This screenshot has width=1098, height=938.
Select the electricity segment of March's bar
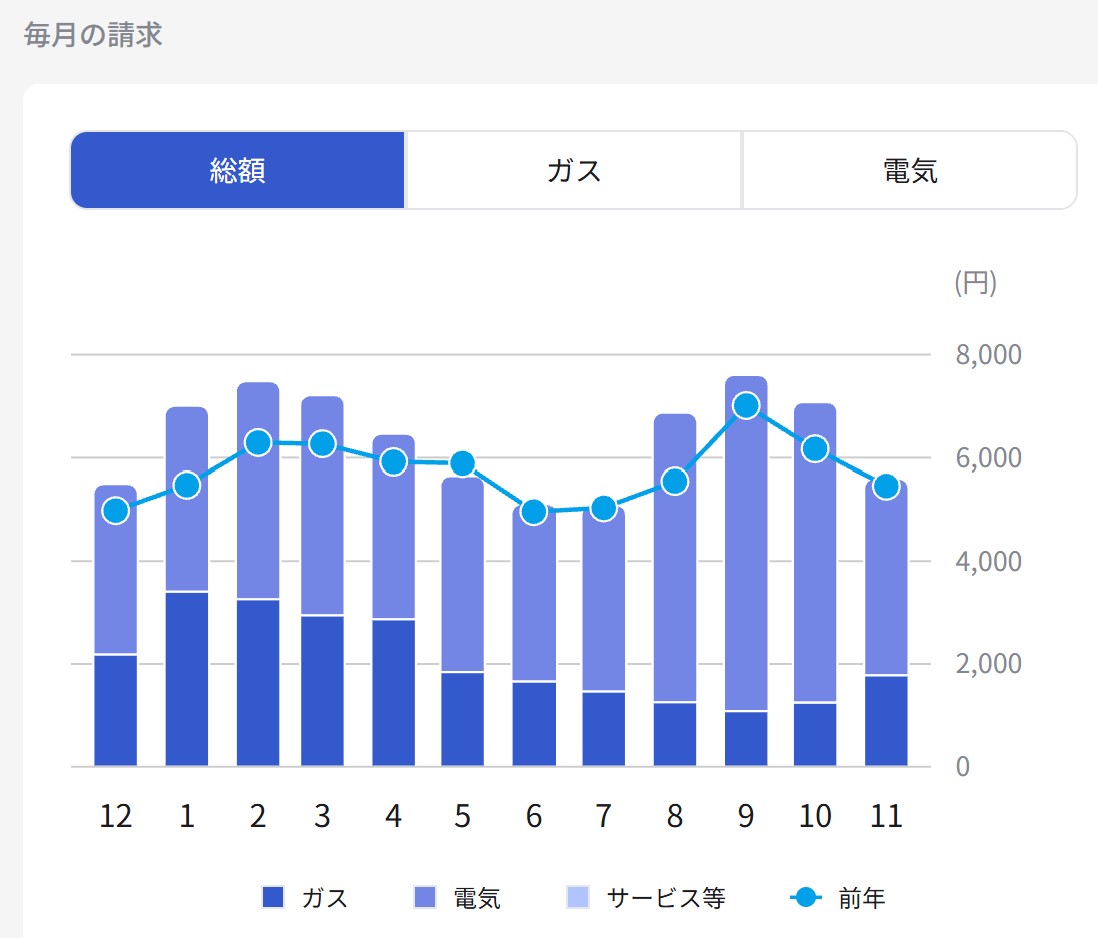click(x=322, y=540)
